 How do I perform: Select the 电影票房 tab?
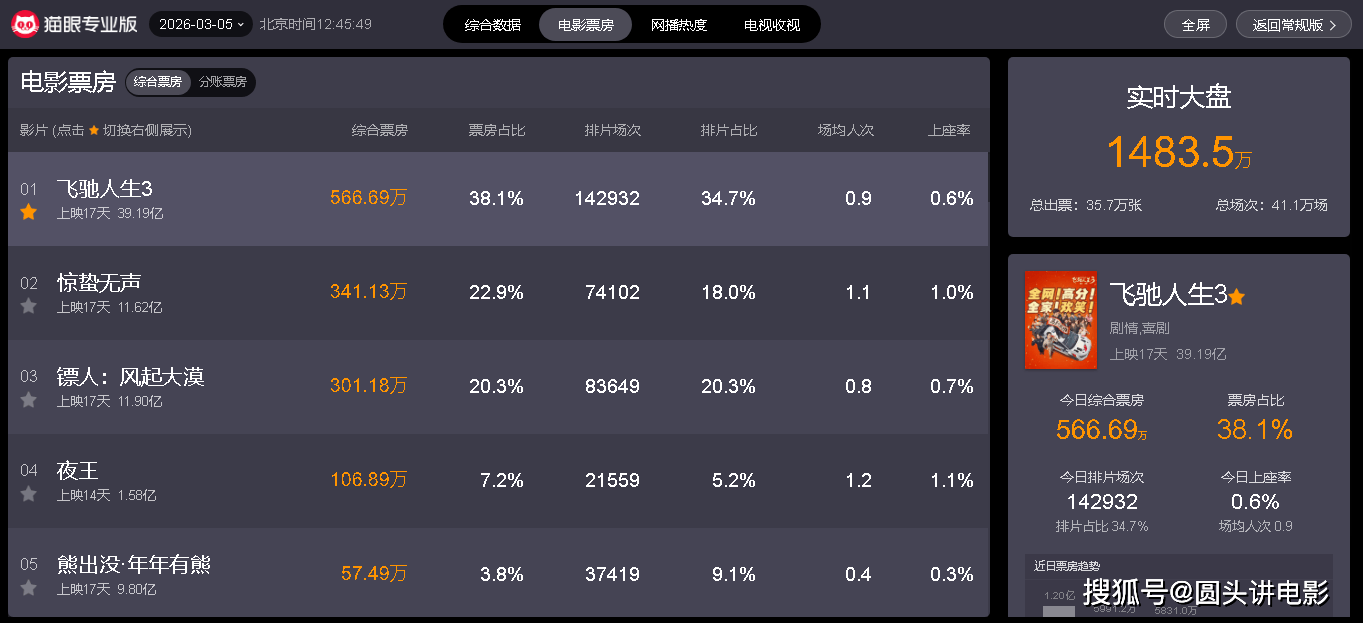[585, 25]
